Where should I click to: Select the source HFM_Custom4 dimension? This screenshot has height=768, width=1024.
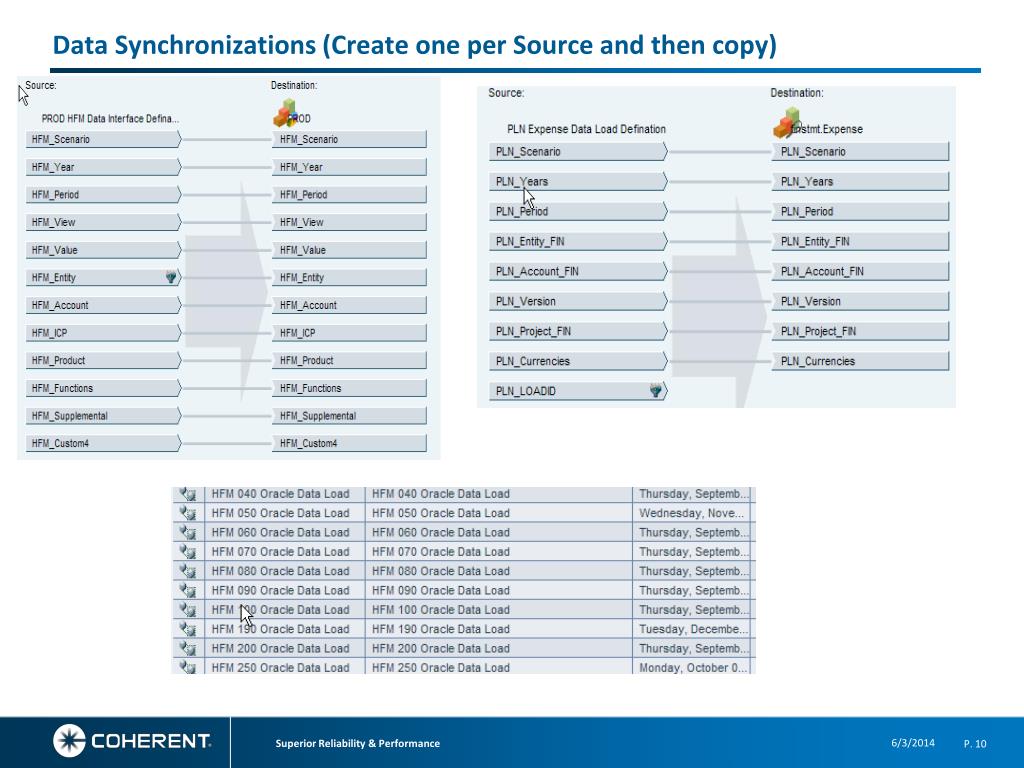point(103,443)
